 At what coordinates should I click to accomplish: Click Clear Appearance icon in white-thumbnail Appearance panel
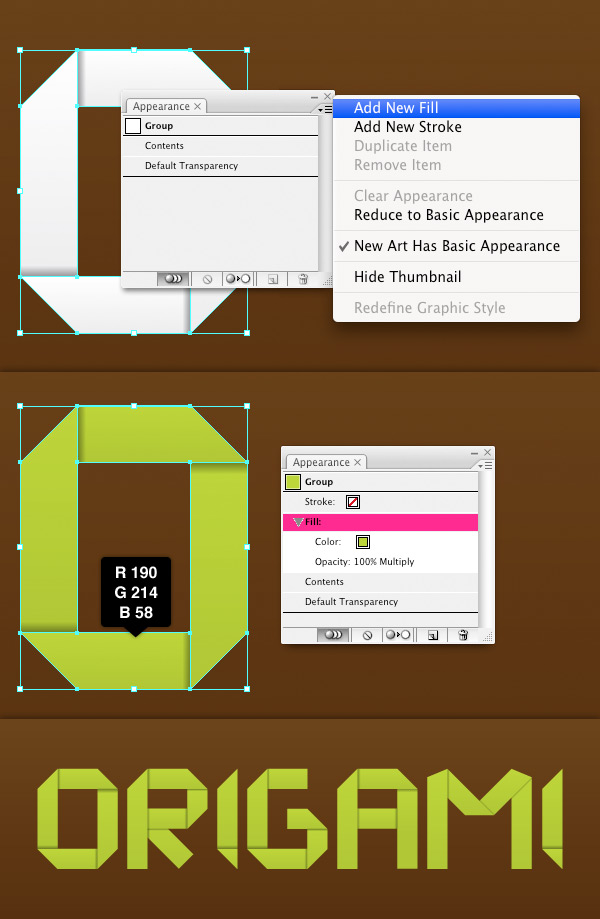pos(208,279)
